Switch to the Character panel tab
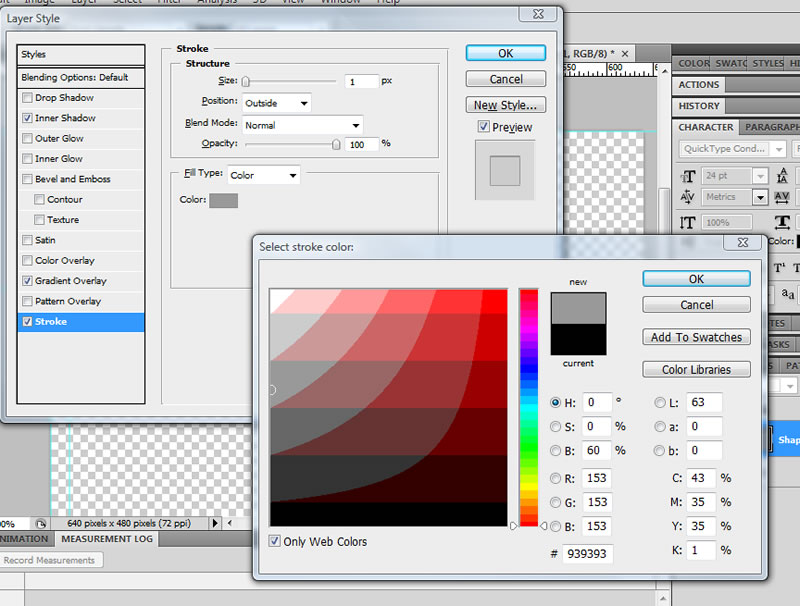The image size is (800, 606). [x=706, y=127]
